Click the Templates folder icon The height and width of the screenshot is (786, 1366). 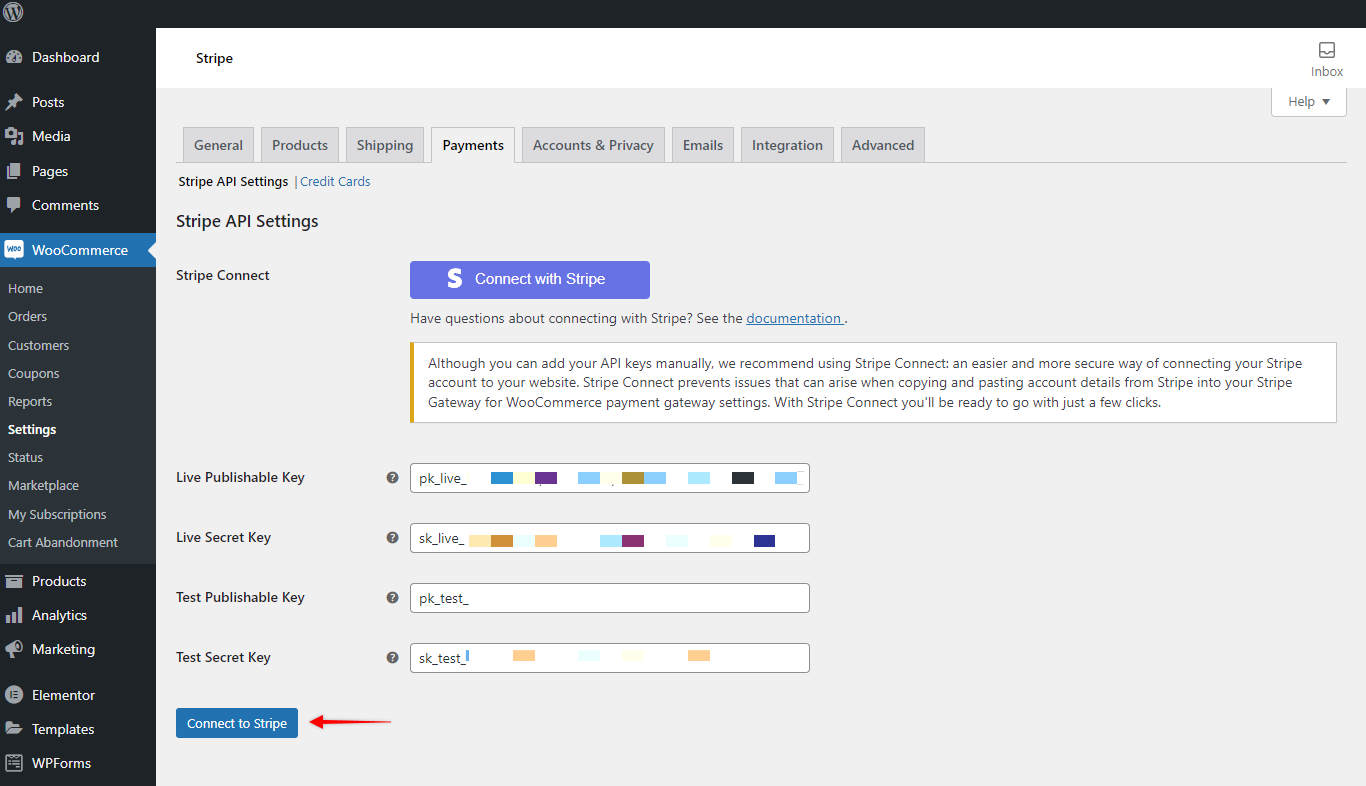click(14, 729)
